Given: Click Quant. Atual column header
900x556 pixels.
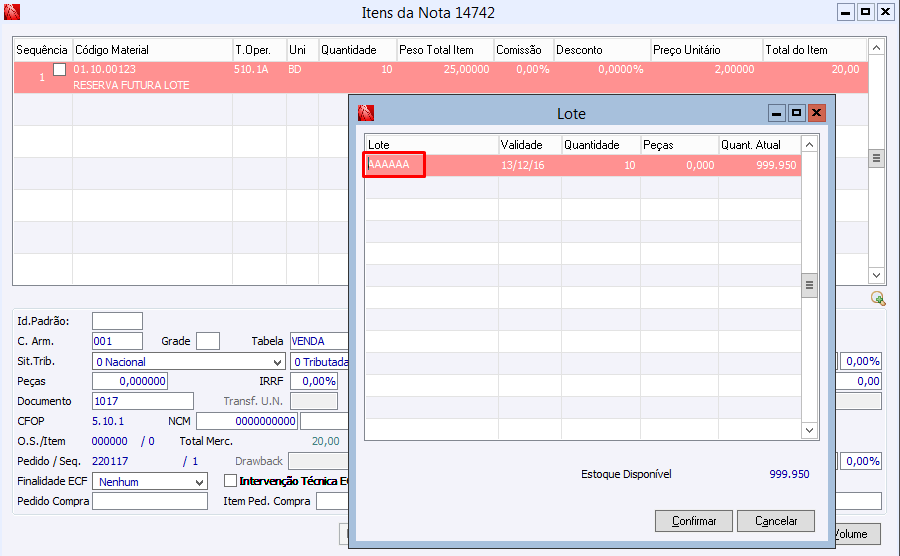Looking at the screenshot, I should point(759,145).
